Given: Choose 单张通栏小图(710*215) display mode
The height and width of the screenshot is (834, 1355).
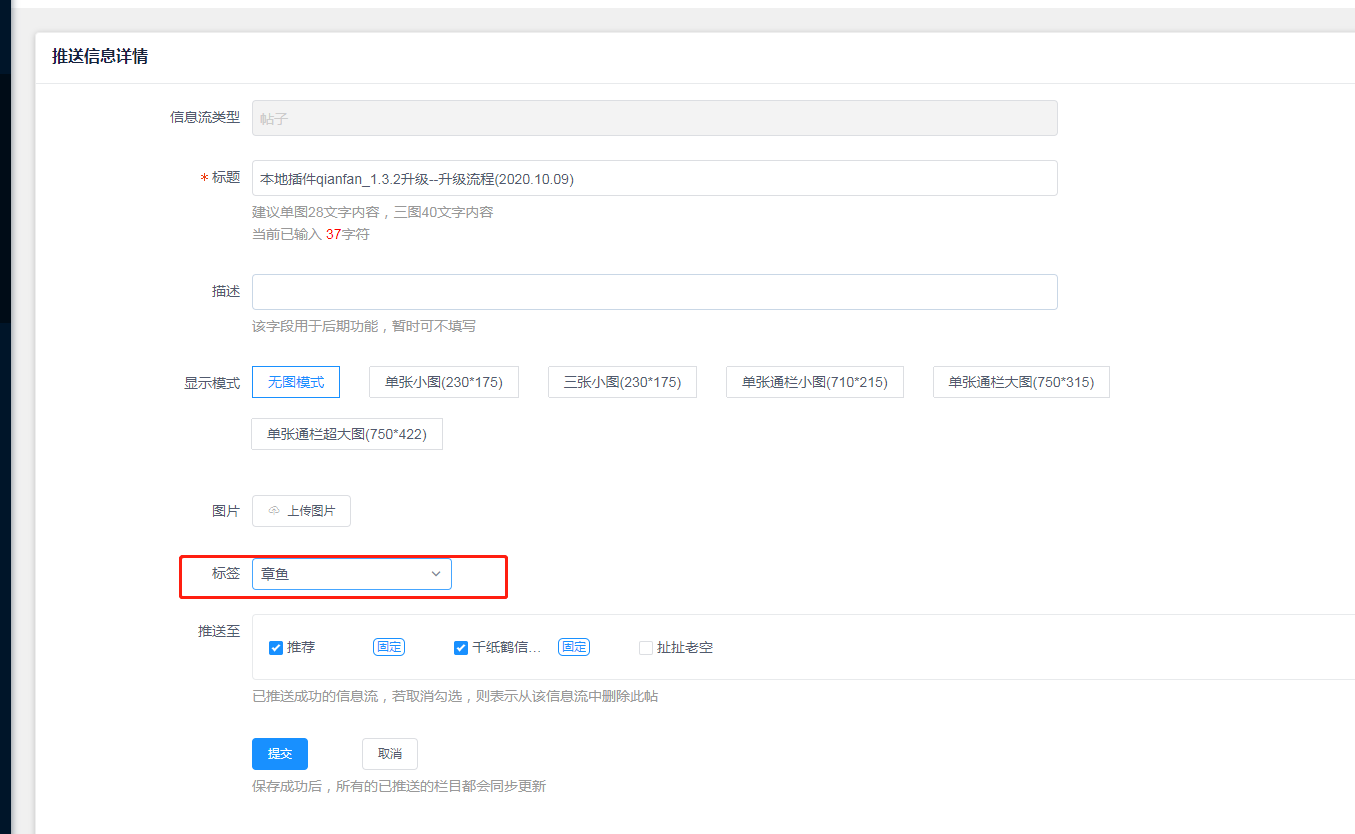Looking at the screenshot, I should 815,382.
